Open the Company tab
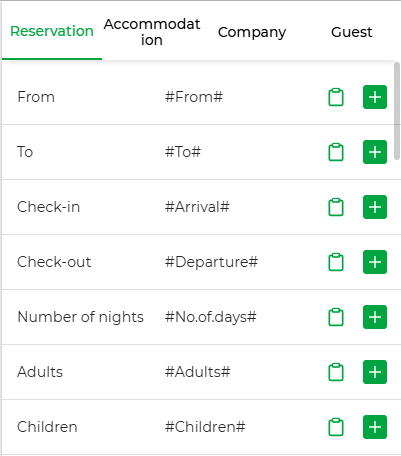 (x=252, y=32)
